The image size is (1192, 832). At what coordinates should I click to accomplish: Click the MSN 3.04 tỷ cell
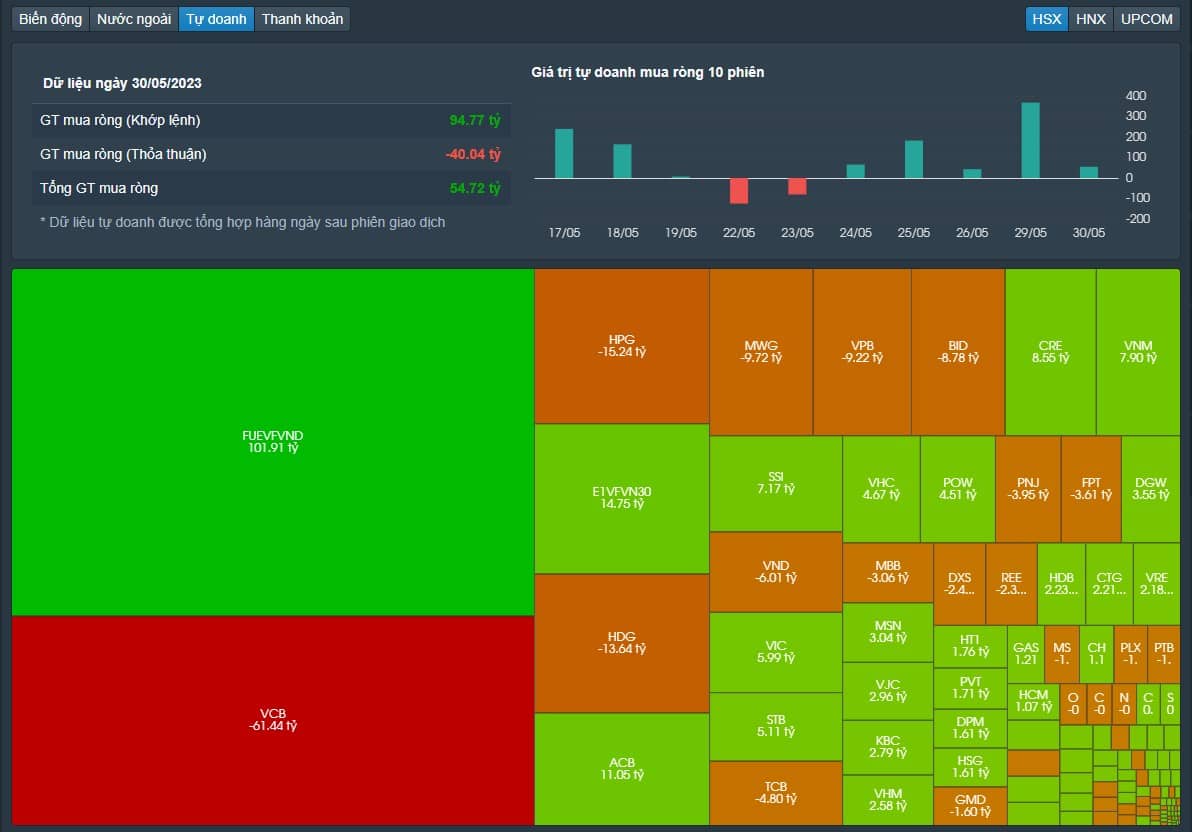pyautogui.click(x=888, y=633)
